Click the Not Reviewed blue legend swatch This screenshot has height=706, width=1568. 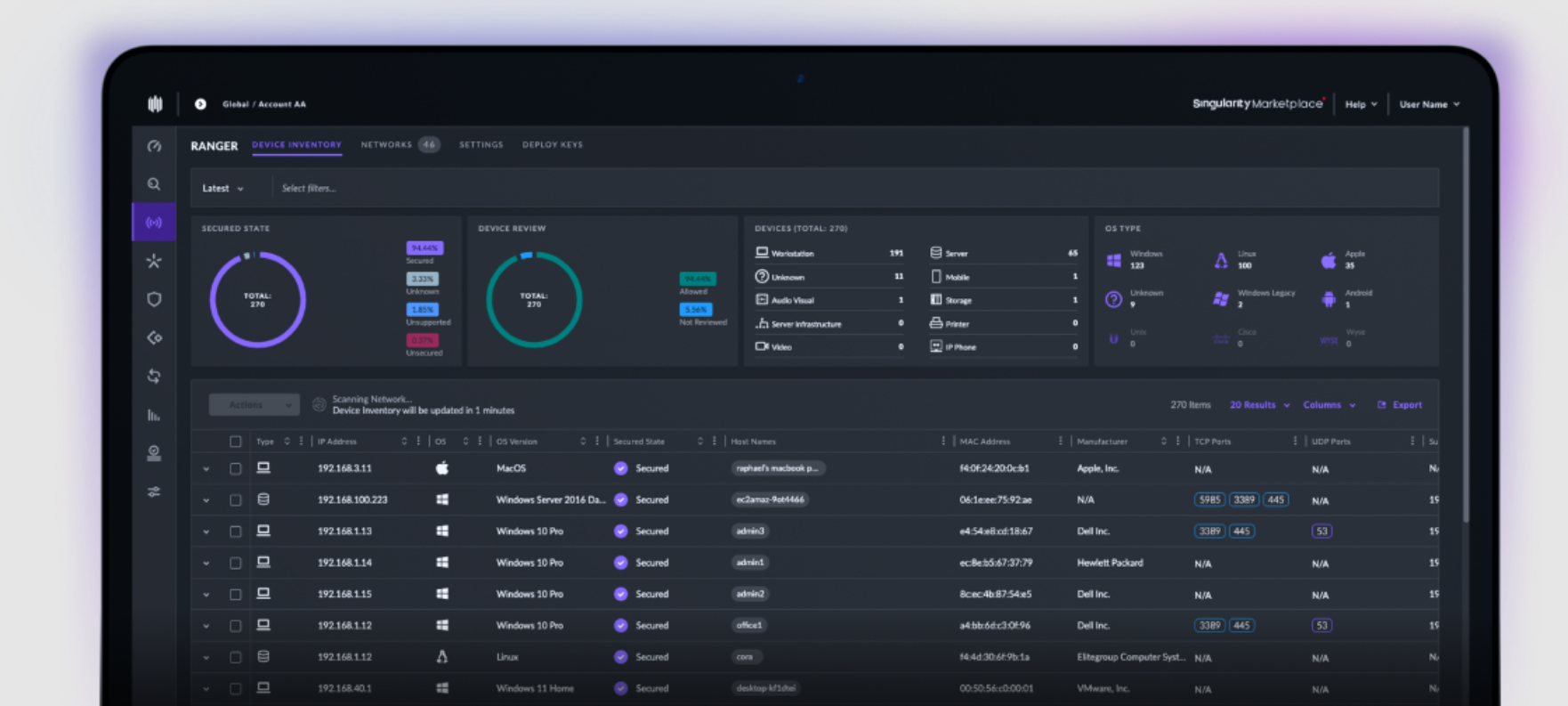click(x=695, y=310)
